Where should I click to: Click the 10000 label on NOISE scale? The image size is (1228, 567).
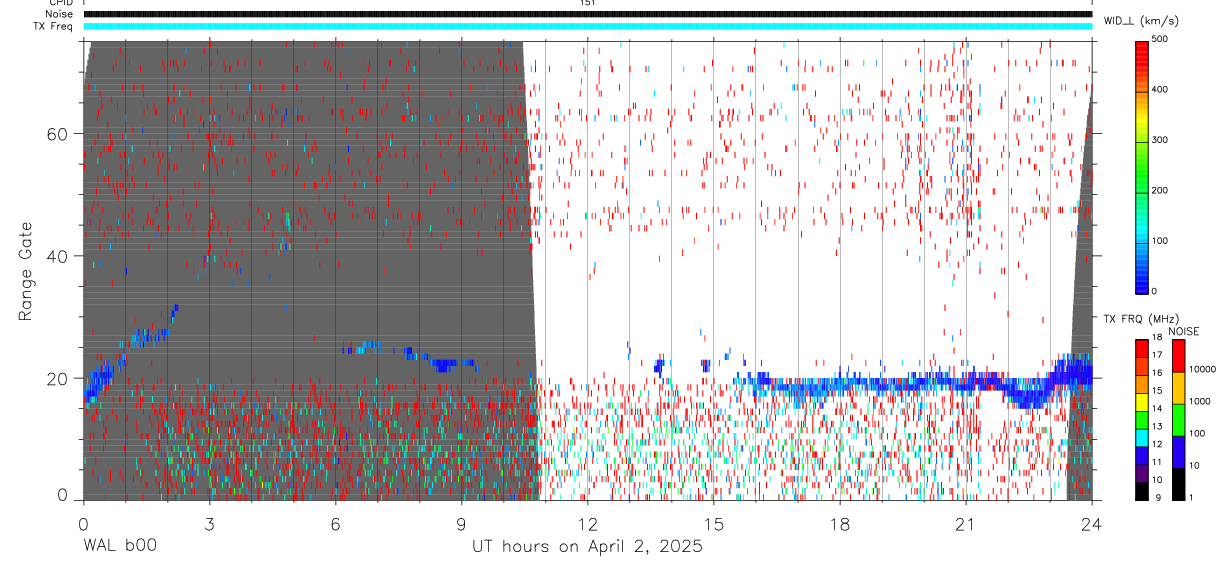click(x=1203, y=370)
